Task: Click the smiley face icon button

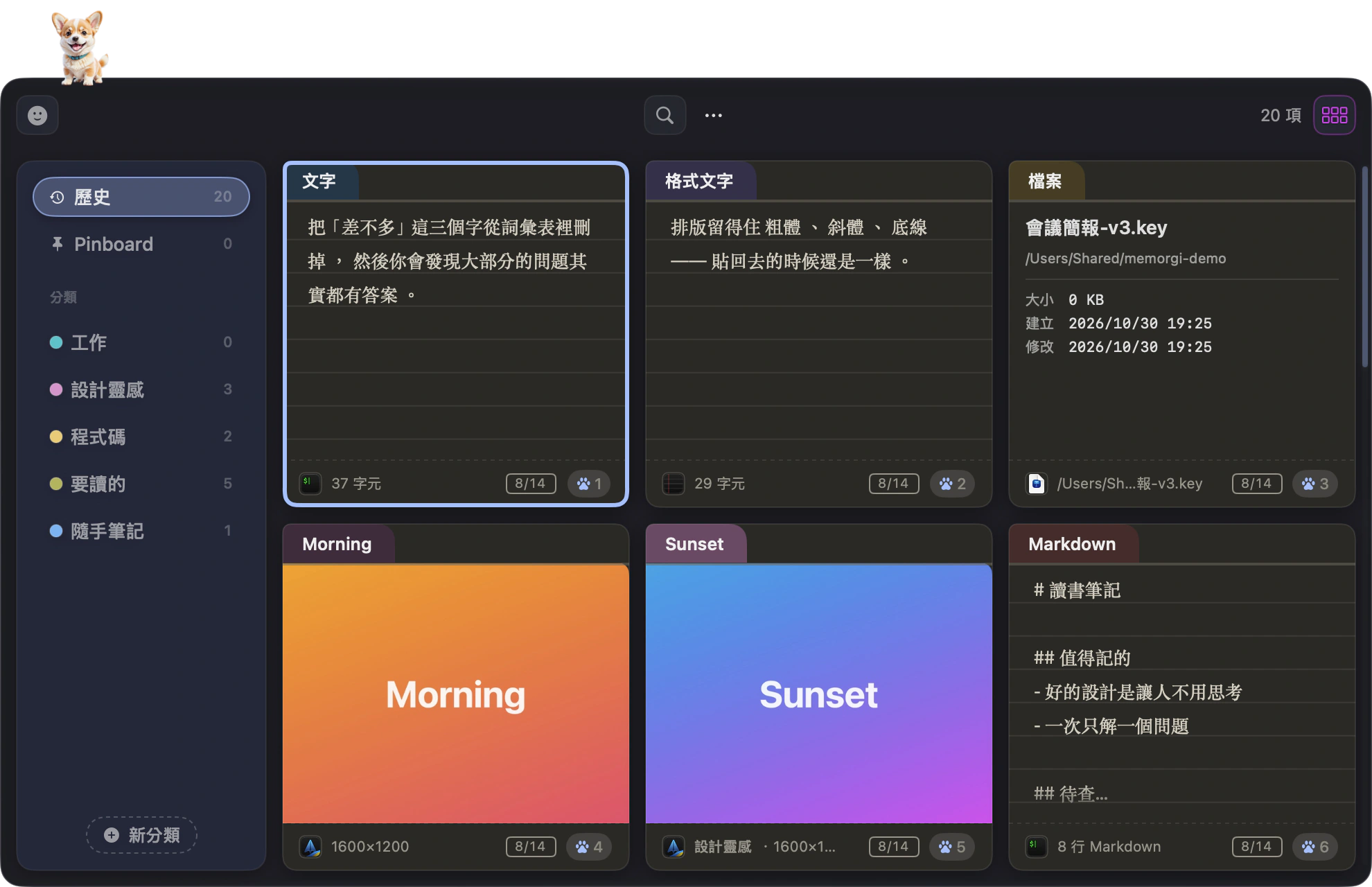Action: [37, 115]
